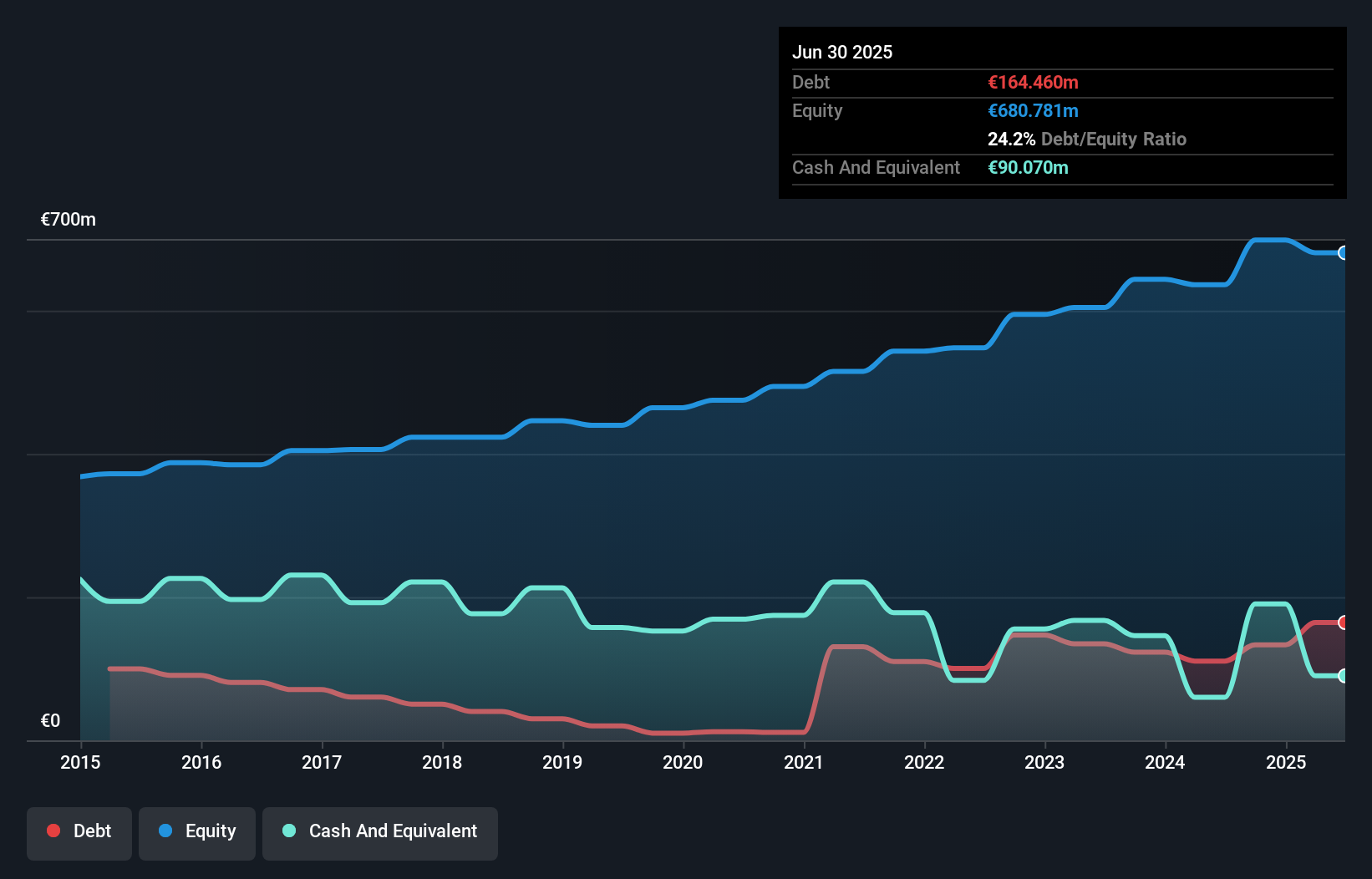Image resolution: width=1372 pixels, height=879 pixels.
Task: Toggle the Debt series visibility
Action: click(79, 831)
